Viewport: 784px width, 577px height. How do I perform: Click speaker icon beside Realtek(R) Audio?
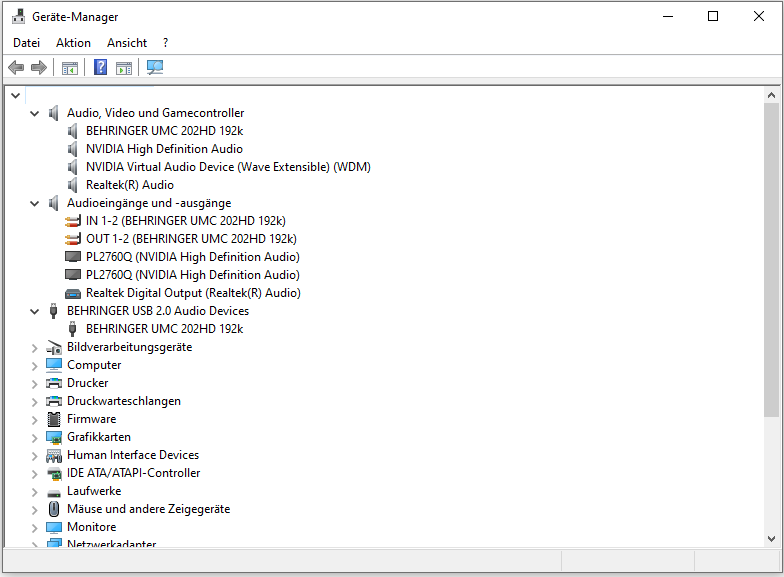pos(72,185)
